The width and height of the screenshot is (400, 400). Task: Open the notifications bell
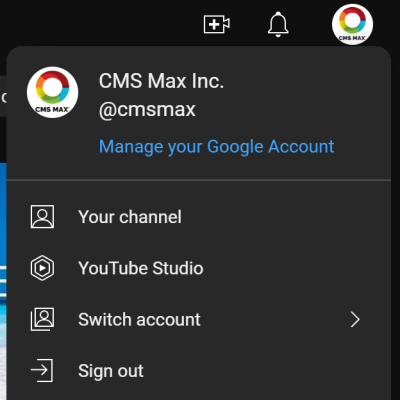[278, 24]
